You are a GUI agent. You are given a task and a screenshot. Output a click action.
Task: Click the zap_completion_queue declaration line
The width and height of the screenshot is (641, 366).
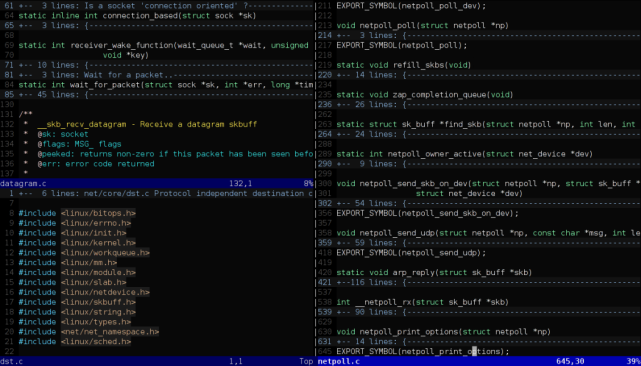pos(425,94)
